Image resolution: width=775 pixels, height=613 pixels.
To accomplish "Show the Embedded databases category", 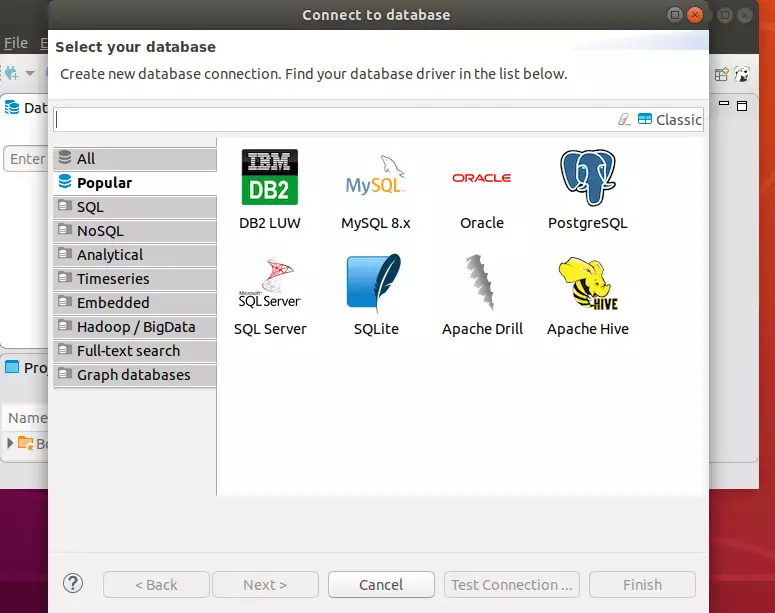I will point(135,303).
